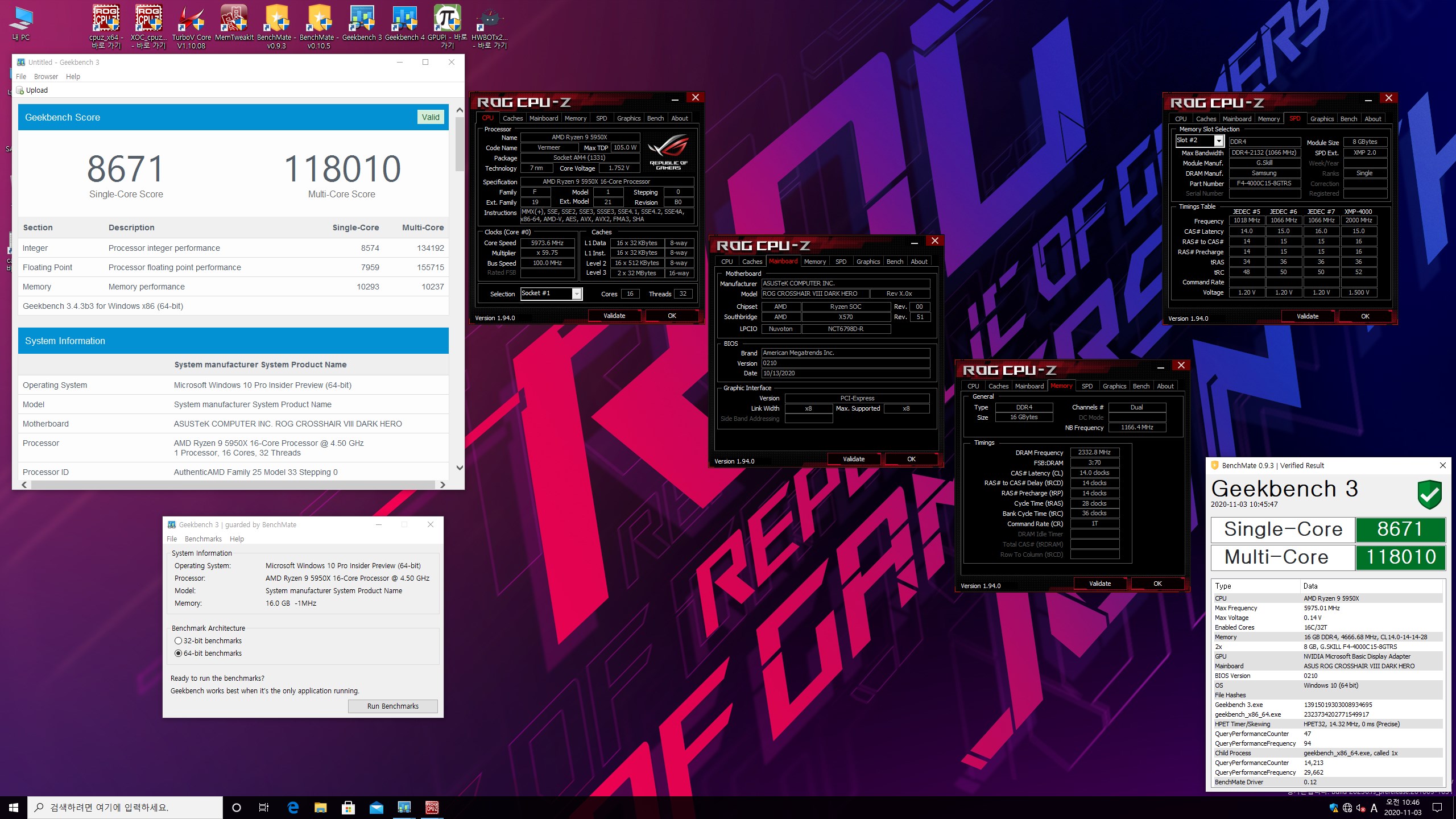This screenshot has height=819, width=1456.
Task: Click OK in CPU tab window
Action: click(672, 316)
